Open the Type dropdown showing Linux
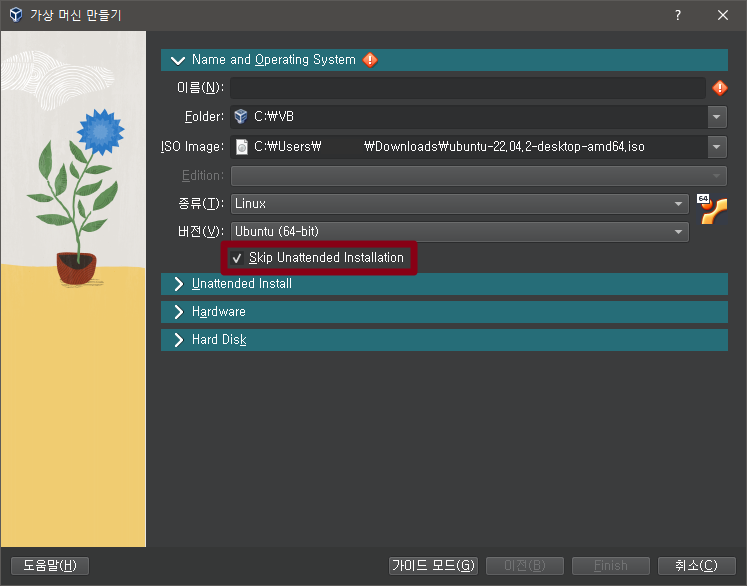Screen dimensions: 747x586 (460, 204)
